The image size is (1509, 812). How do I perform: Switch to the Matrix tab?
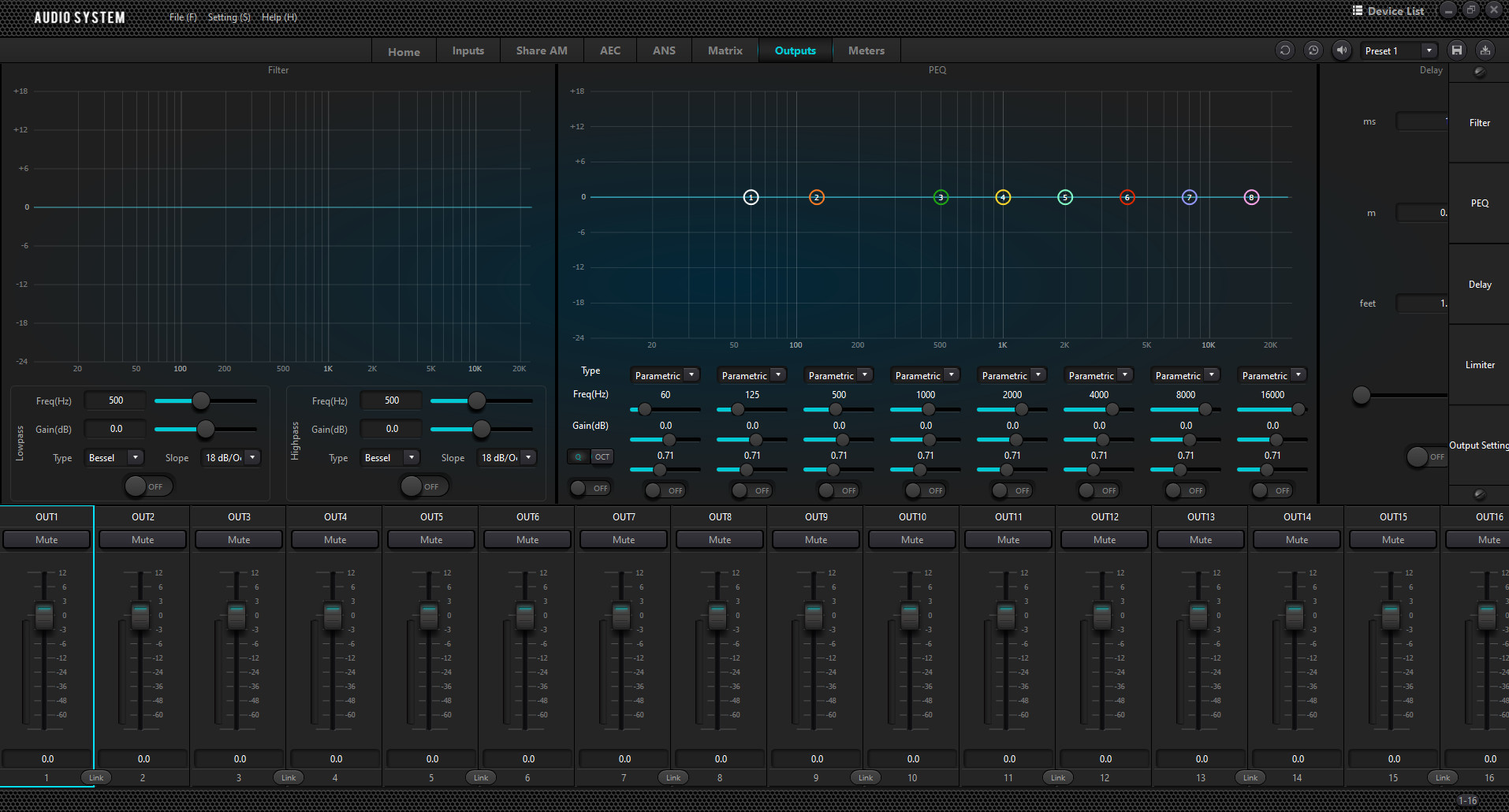[x=725, y=50]
